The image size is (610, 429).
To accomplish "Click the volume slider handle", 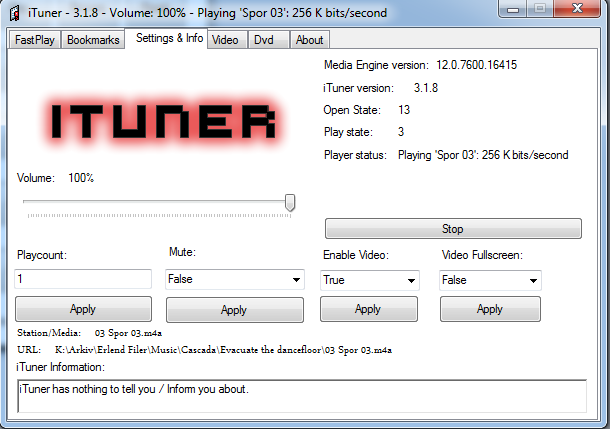I will pos(290,202).
